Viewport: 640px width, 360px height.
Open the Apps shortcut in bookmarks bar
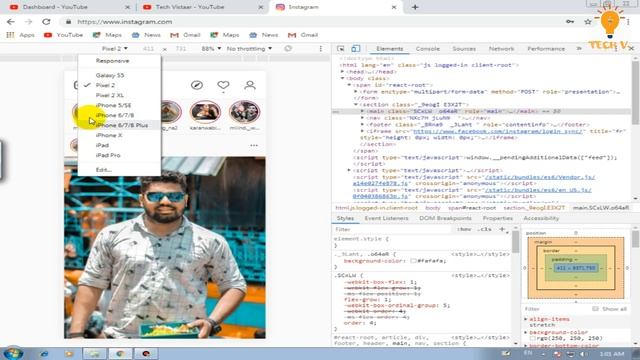point(21,35)
